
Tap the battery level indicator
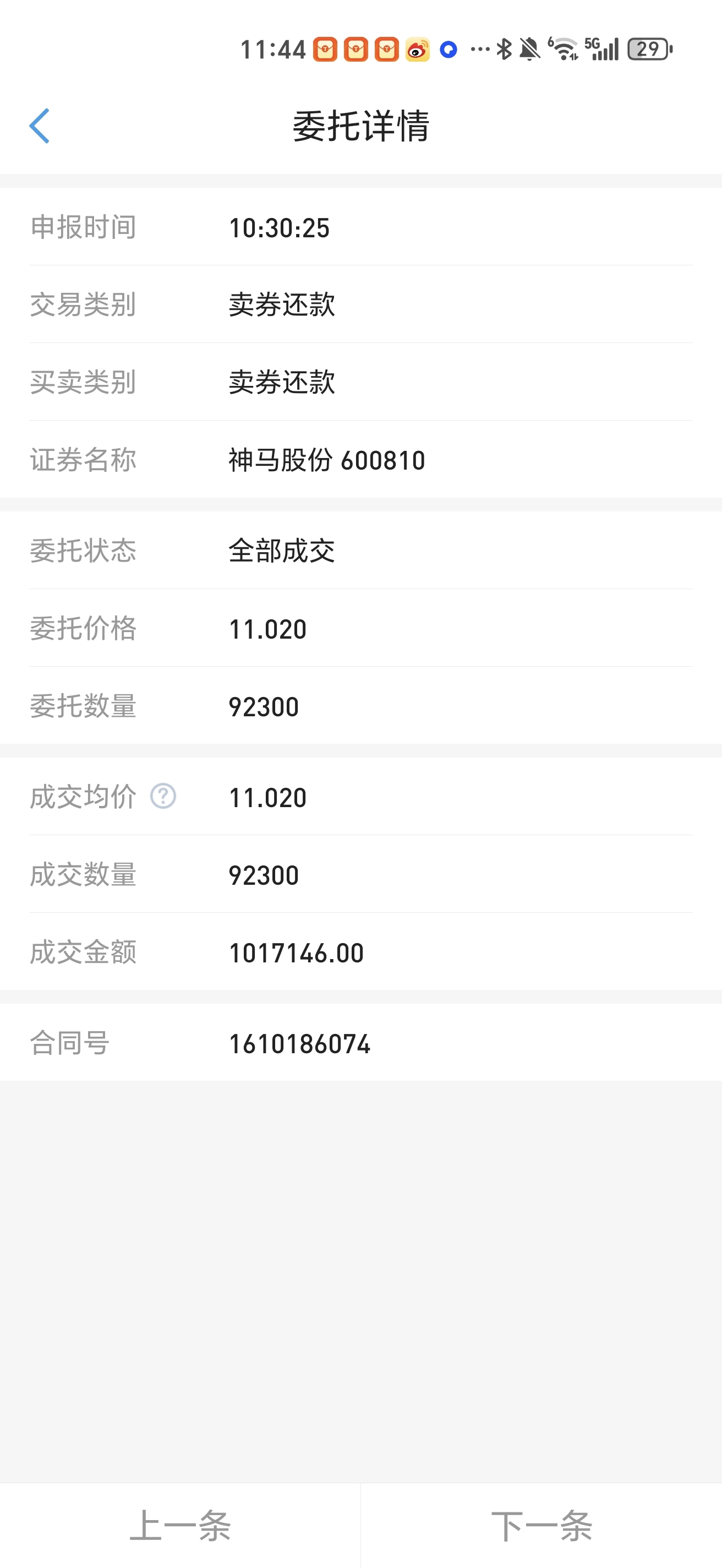click(x=649, y=50)
